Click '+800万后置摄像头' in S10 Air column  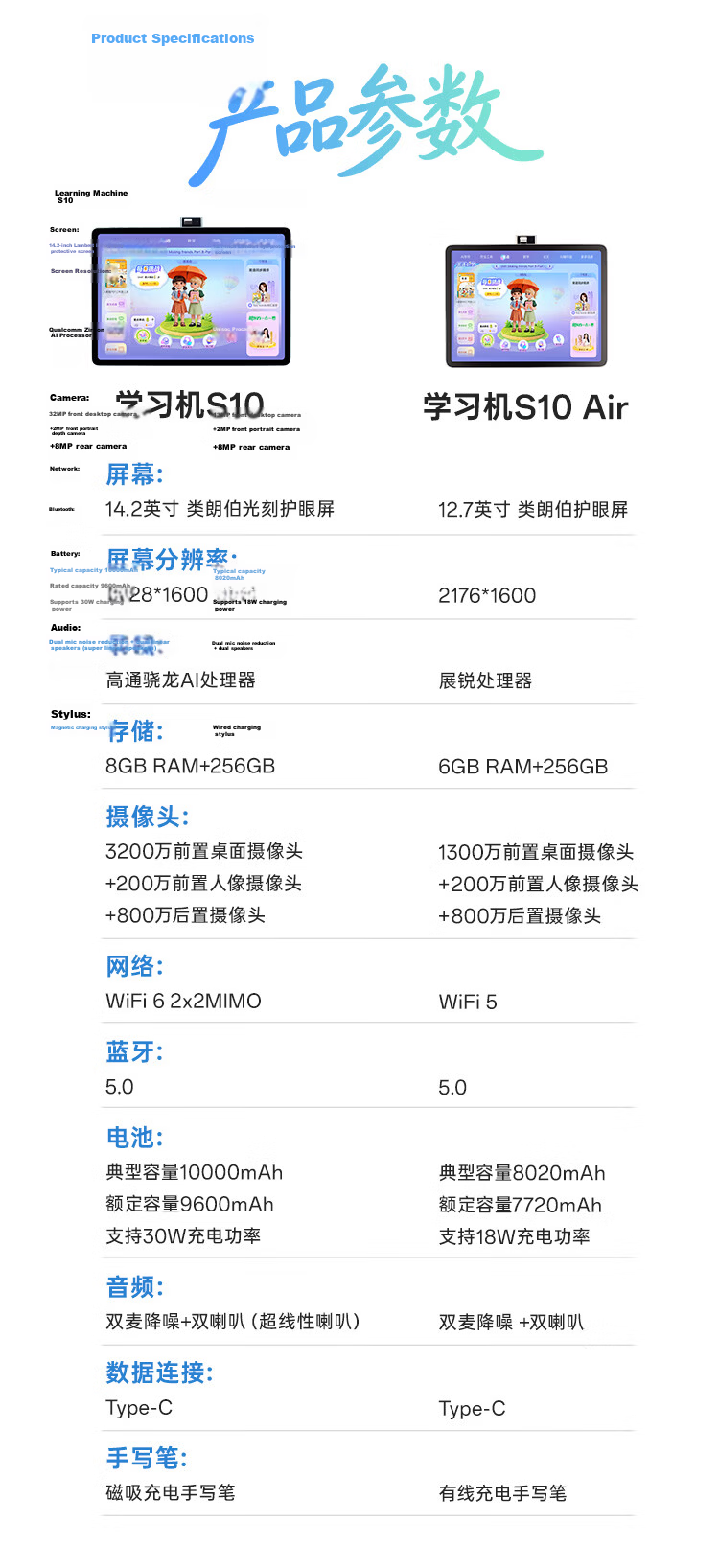coord(520,916)
